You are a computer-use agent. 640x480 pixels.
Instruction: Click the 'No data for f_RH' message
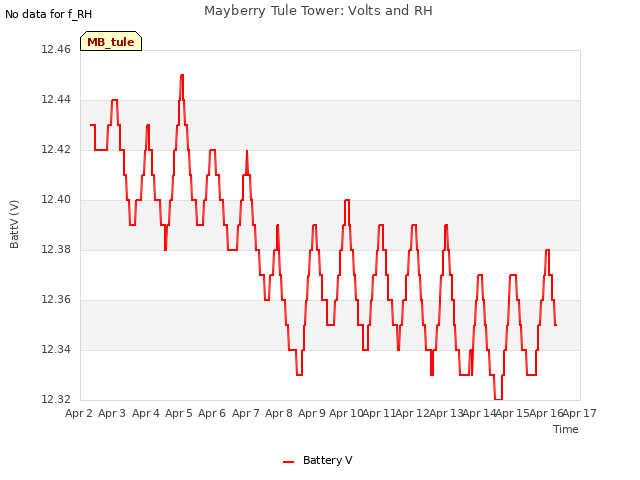tap(48, 14)
